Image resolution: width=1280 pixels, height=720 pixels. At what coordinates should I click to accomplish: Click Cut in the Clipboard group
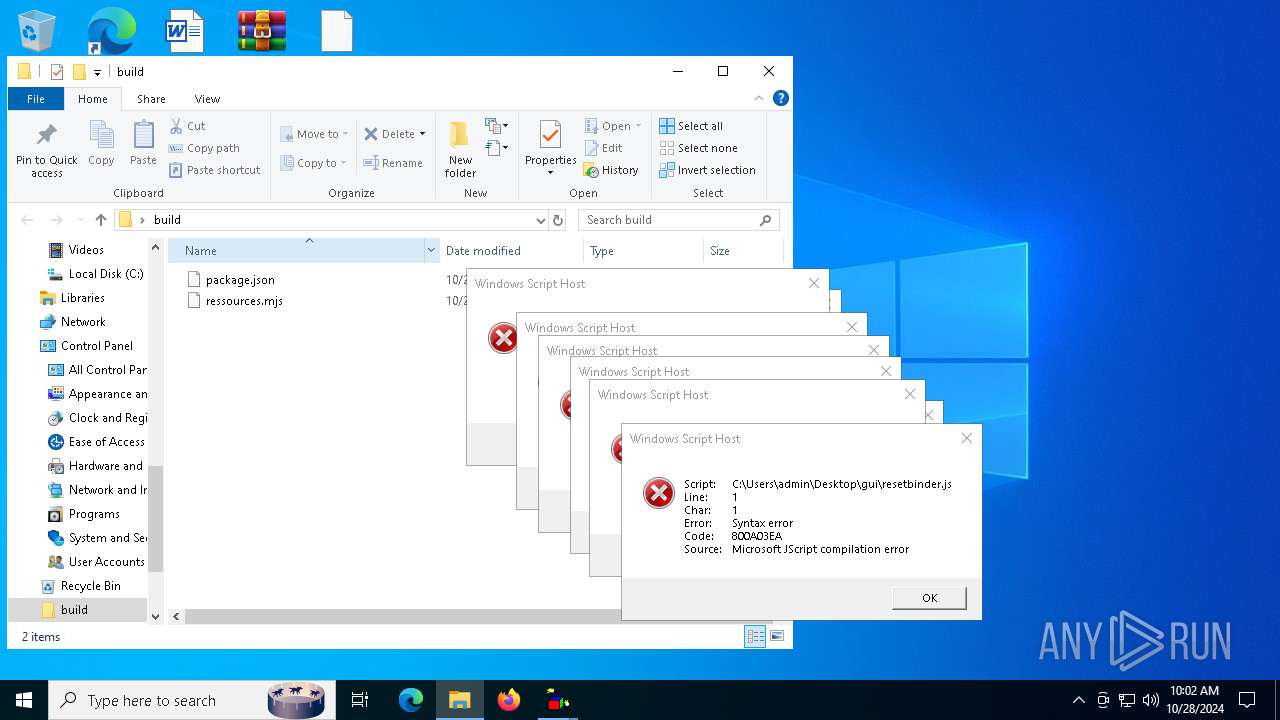pos(187,126)
